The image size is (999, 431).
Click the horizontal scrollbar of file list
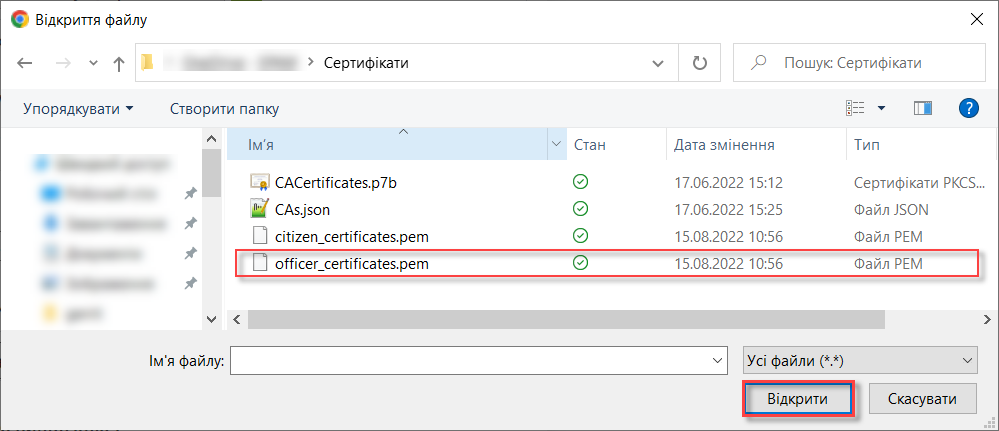pyautogui.click(x=566, y=319)
